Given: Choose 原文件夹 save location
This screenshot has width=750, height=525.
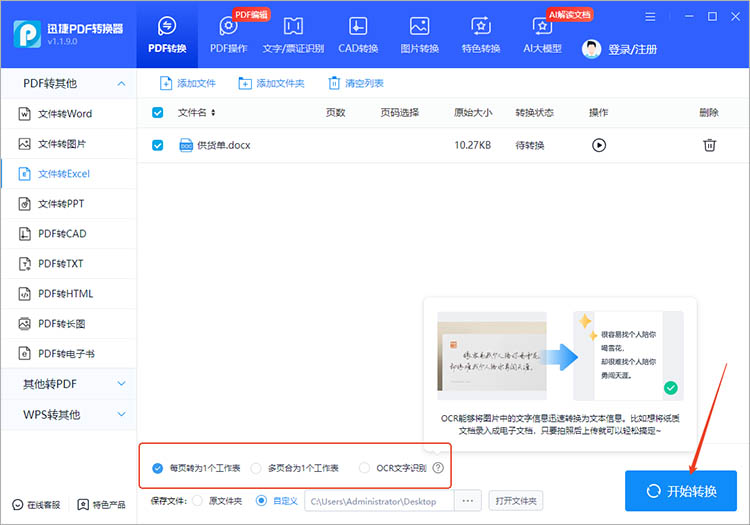Looking at the screenshot, I should click(x=197, y=501).
